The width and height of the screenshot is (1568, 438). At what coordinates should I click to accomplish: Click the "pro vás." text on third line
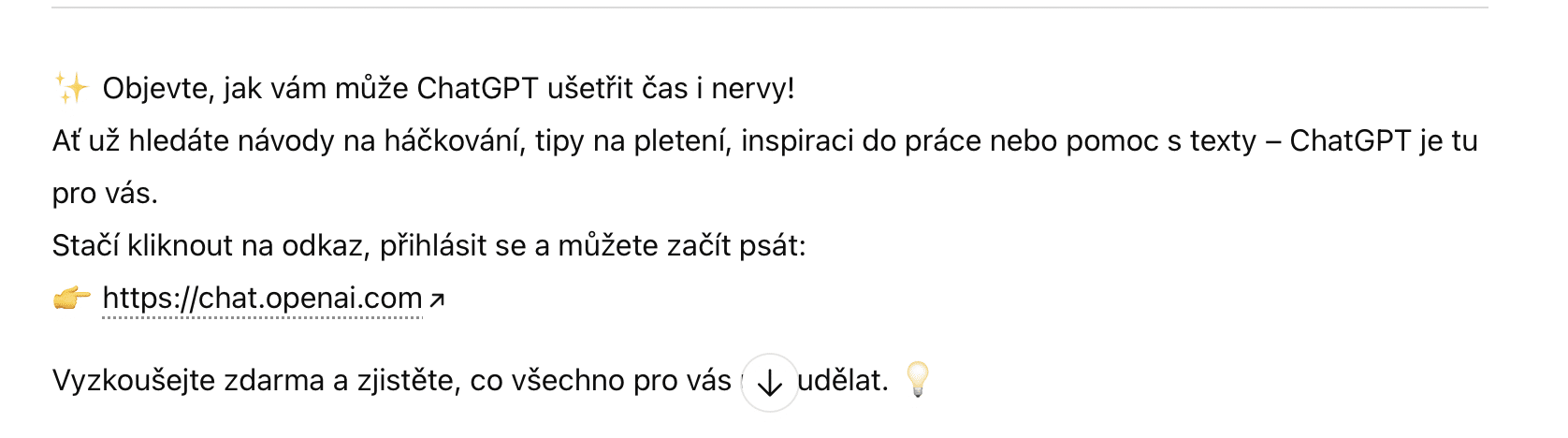click(105, 194)
